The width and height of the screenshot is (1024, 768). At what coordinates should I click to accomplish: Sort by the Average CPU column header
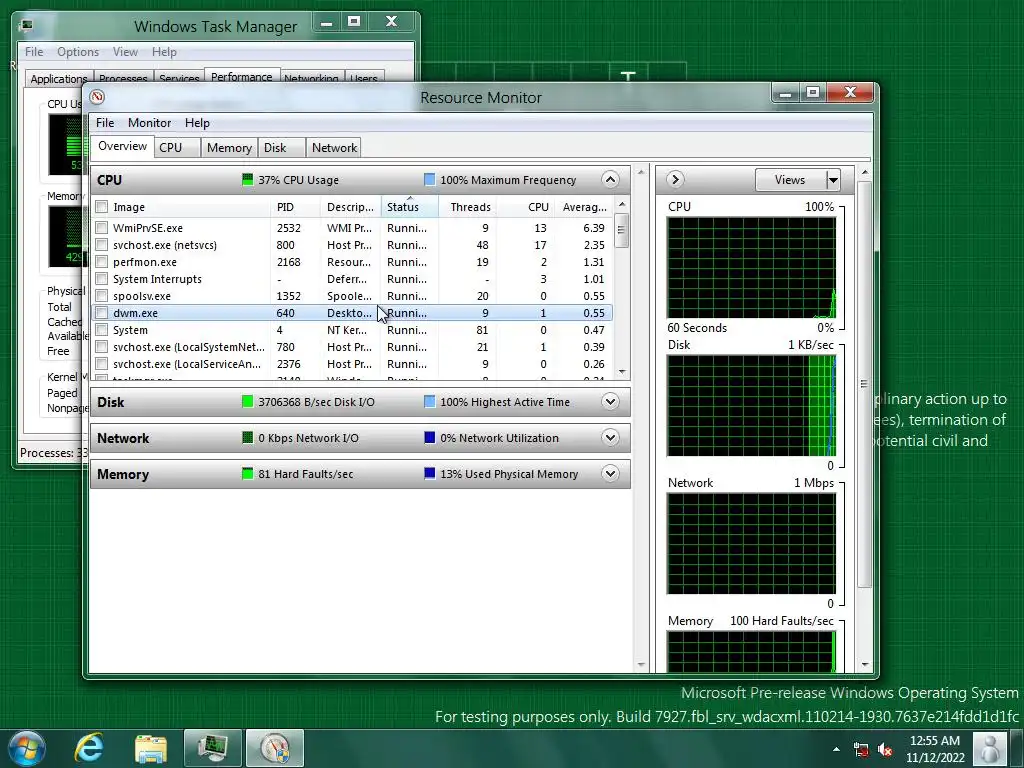pos(584,207)
